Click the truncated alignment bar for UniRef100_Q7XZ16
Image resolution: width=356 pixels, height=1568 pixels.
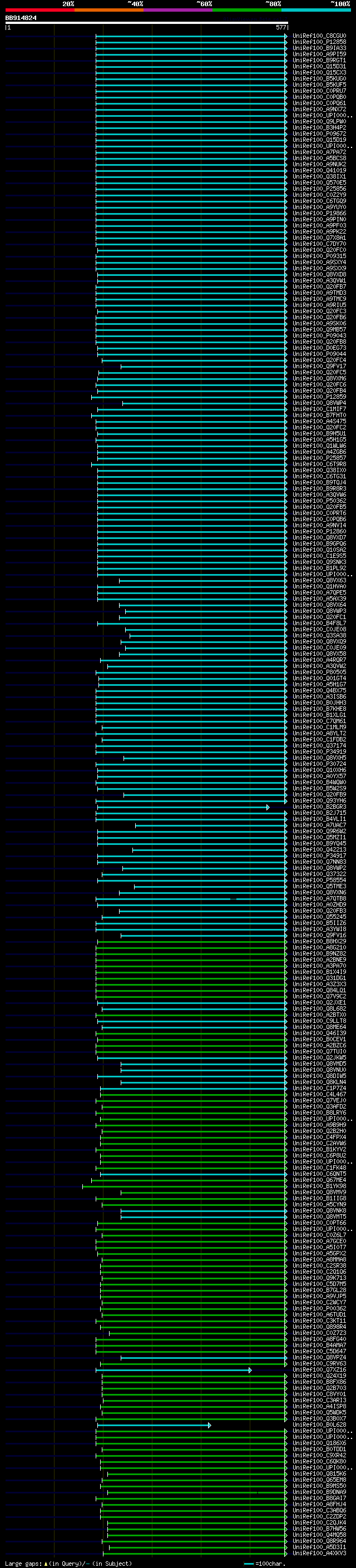click(174, 1371)
